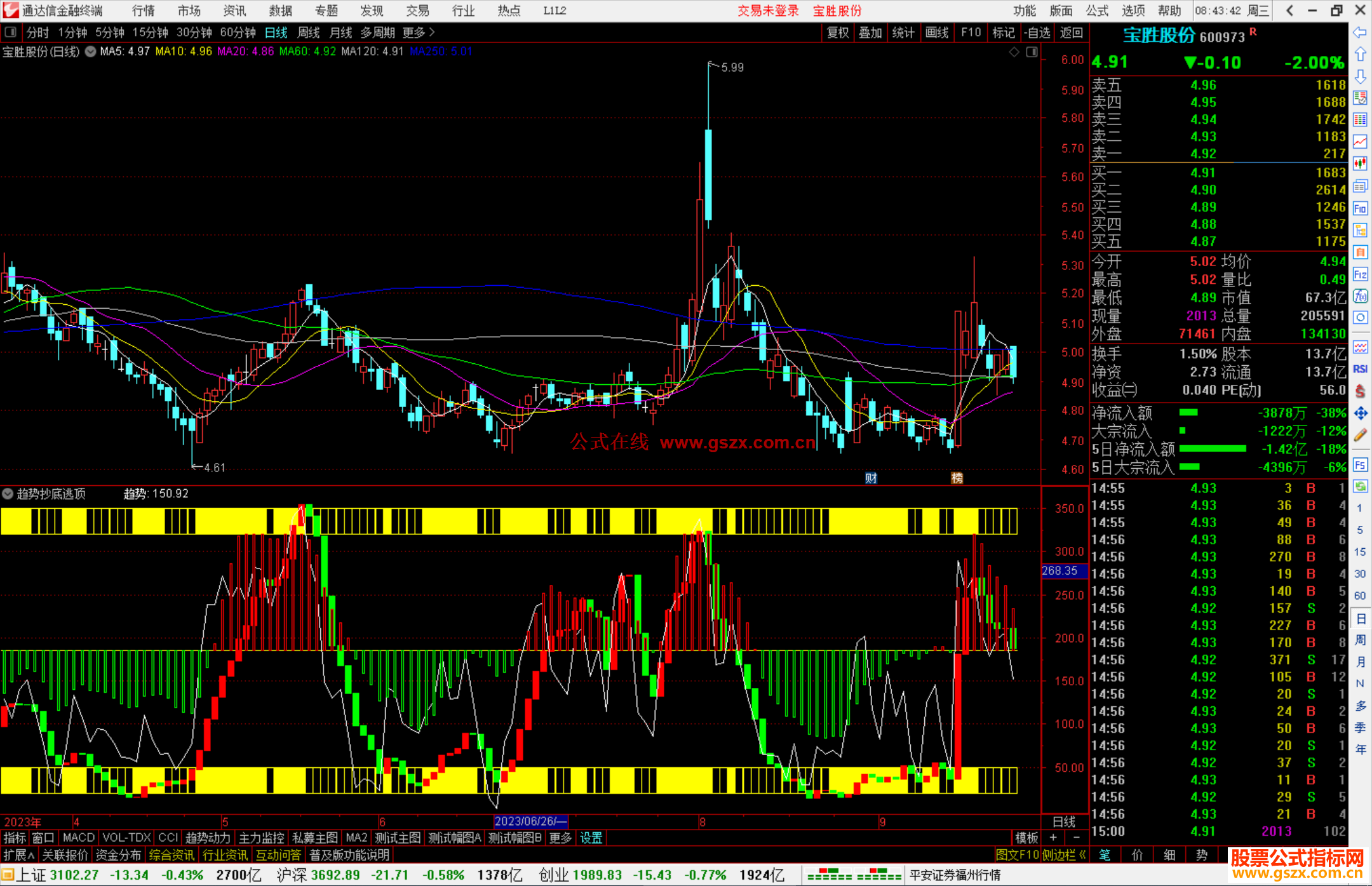Click the 画线 drawing button
The height and width of the screenshot is (886, 1372).
click(937, 32)
